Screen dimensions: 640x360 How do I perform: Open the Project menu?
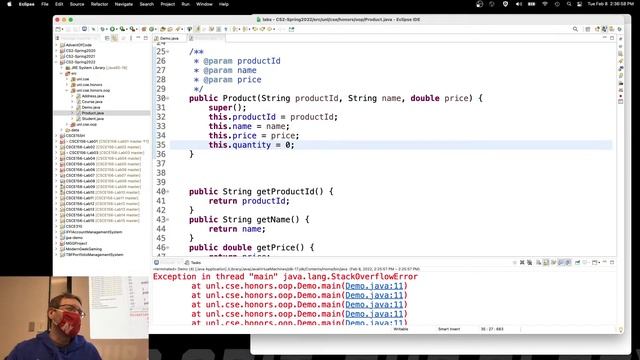(167, 4)
